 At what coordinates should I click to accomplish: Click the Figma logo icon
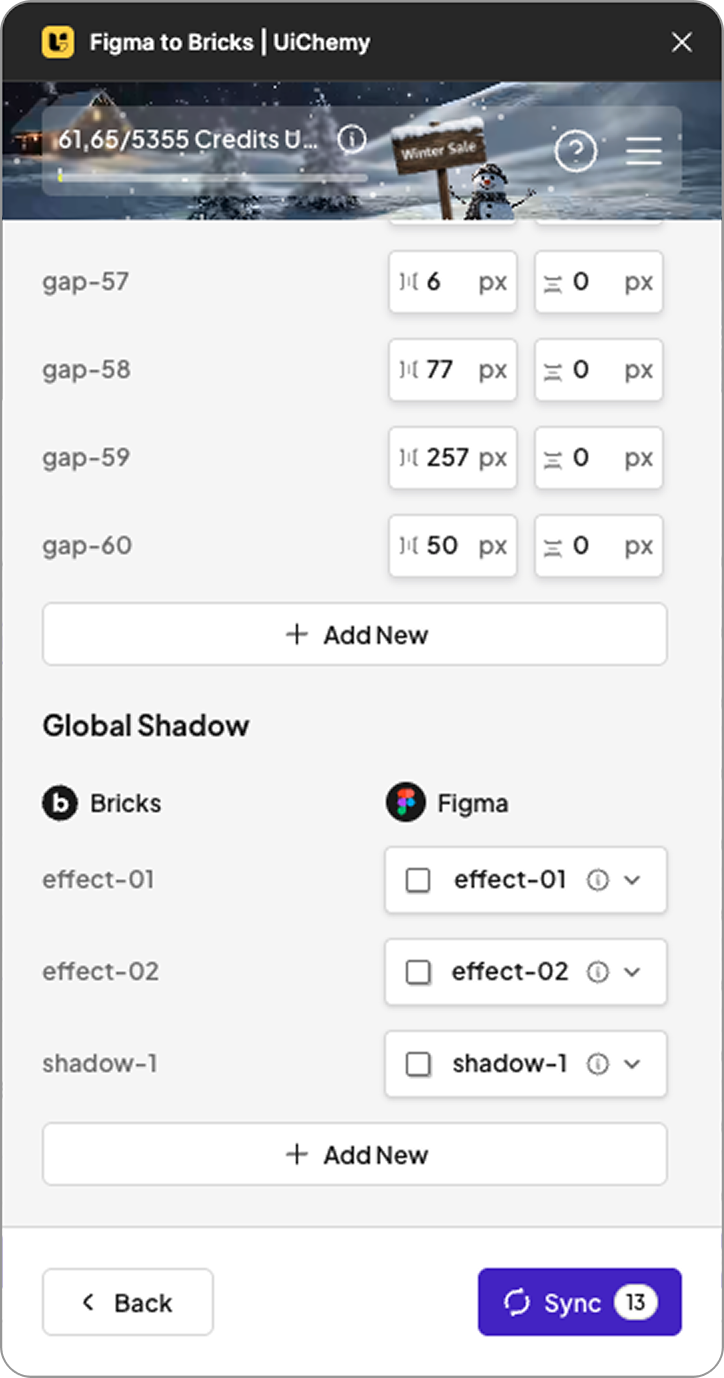tap(405, 803)
